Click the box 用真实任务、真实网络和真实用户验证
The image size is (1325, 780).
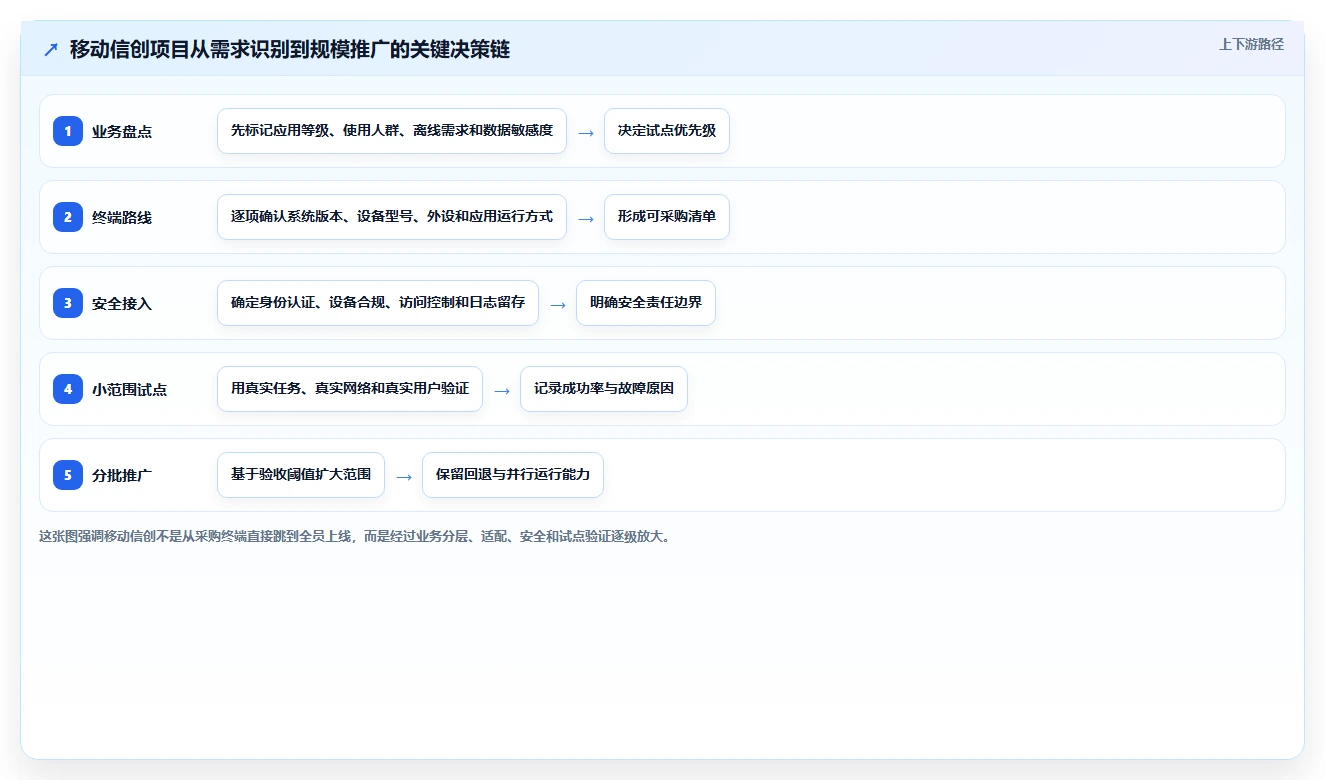350,389
